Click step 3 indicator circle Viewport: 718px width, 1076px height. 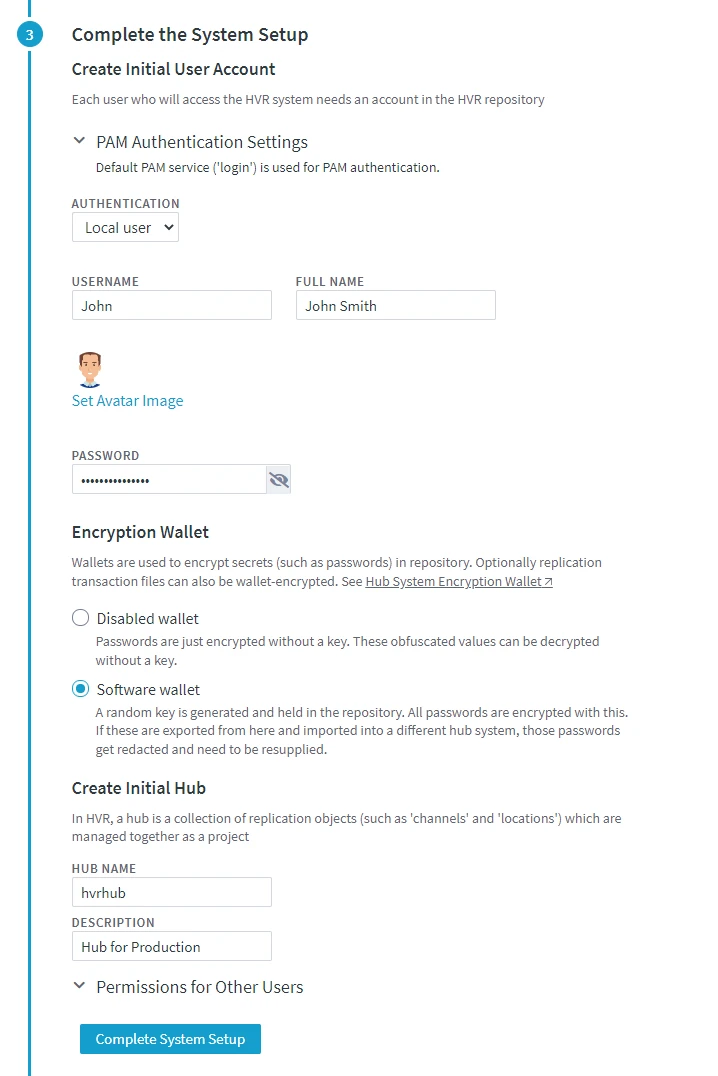(x=29, y=34)
